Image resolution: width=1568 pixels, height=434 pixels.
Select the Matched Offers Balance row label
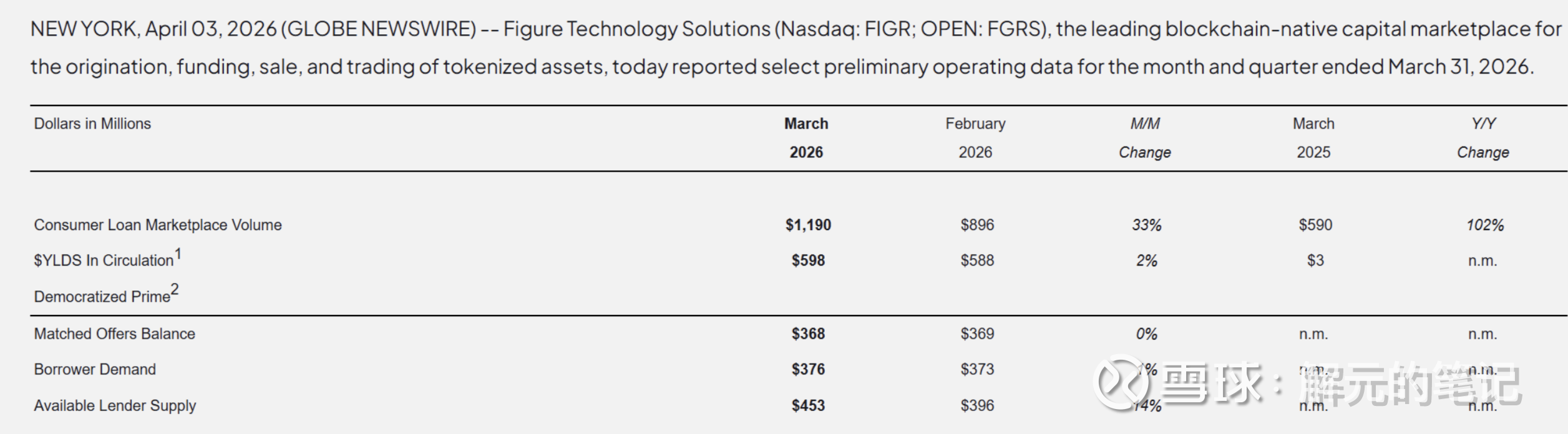114,334
